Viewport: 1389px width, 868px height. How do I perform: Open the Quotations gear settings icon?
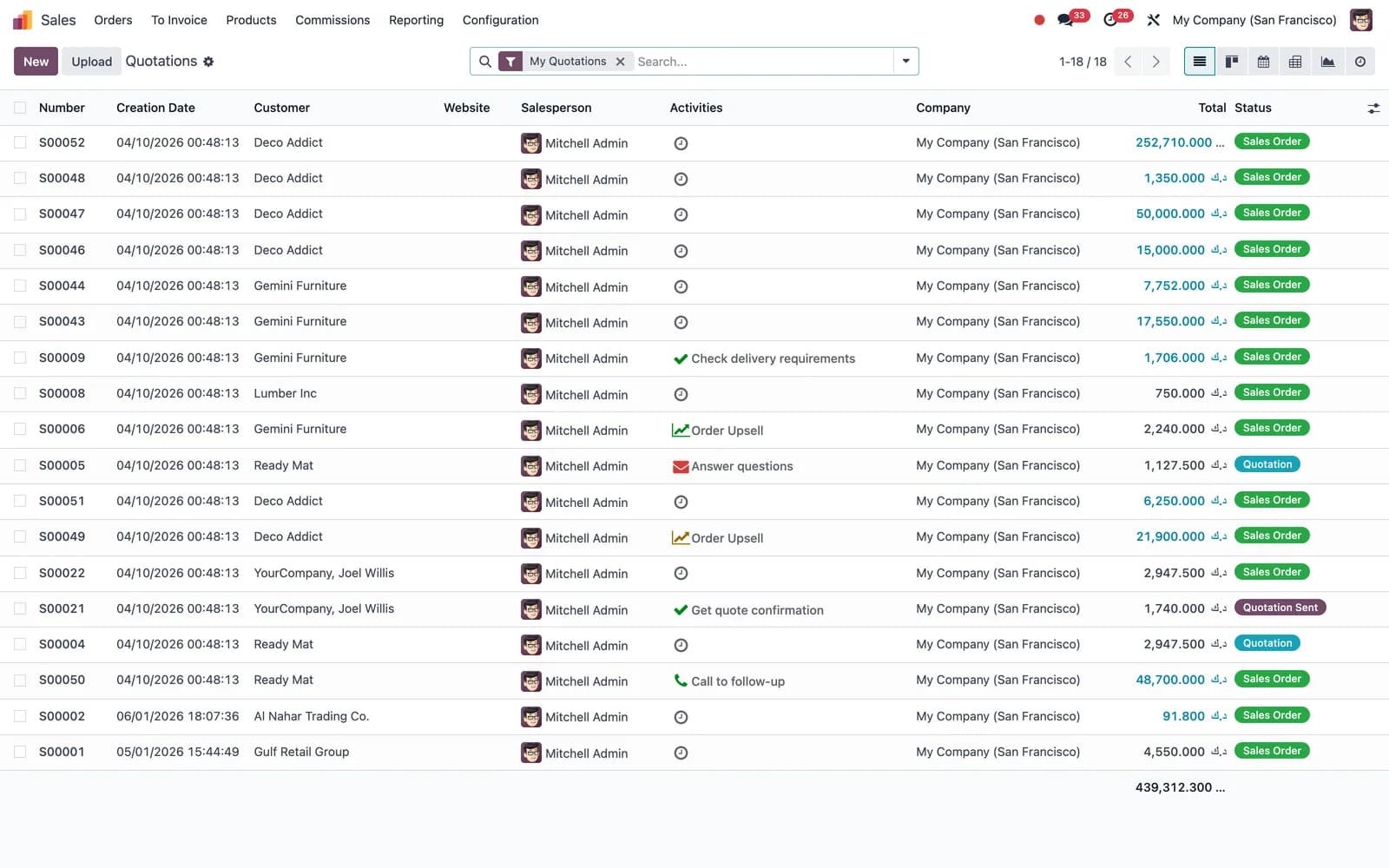pyautogui.click(x=208, y=62)
